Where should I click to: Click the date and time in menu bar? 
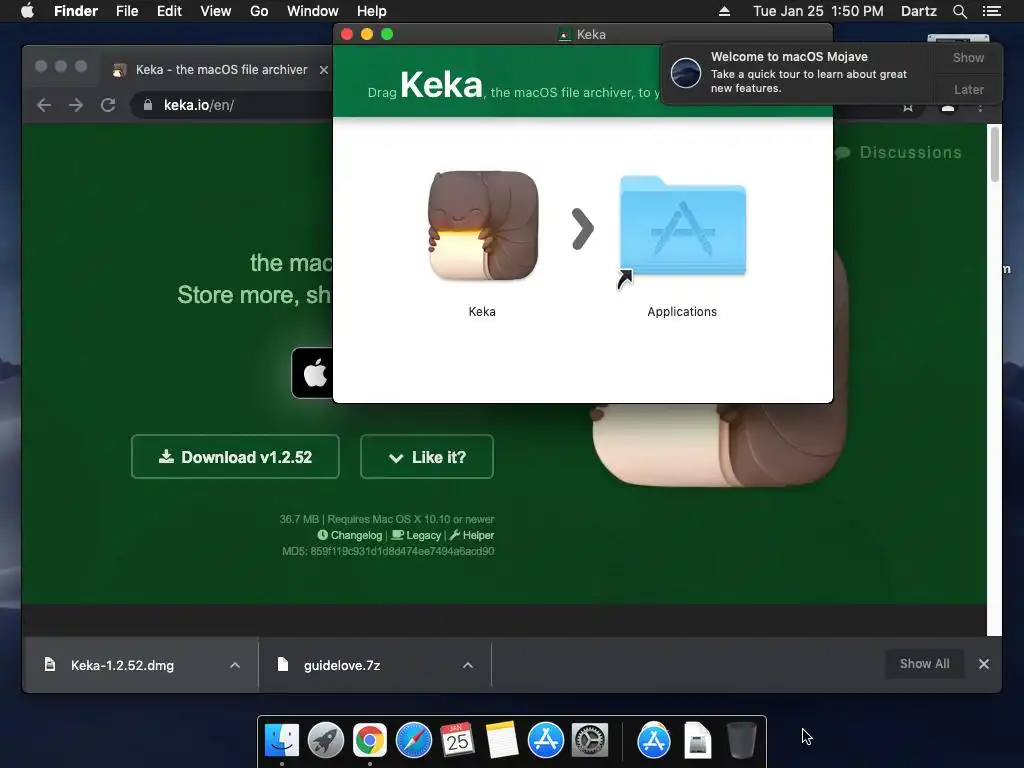click(818, 11)
